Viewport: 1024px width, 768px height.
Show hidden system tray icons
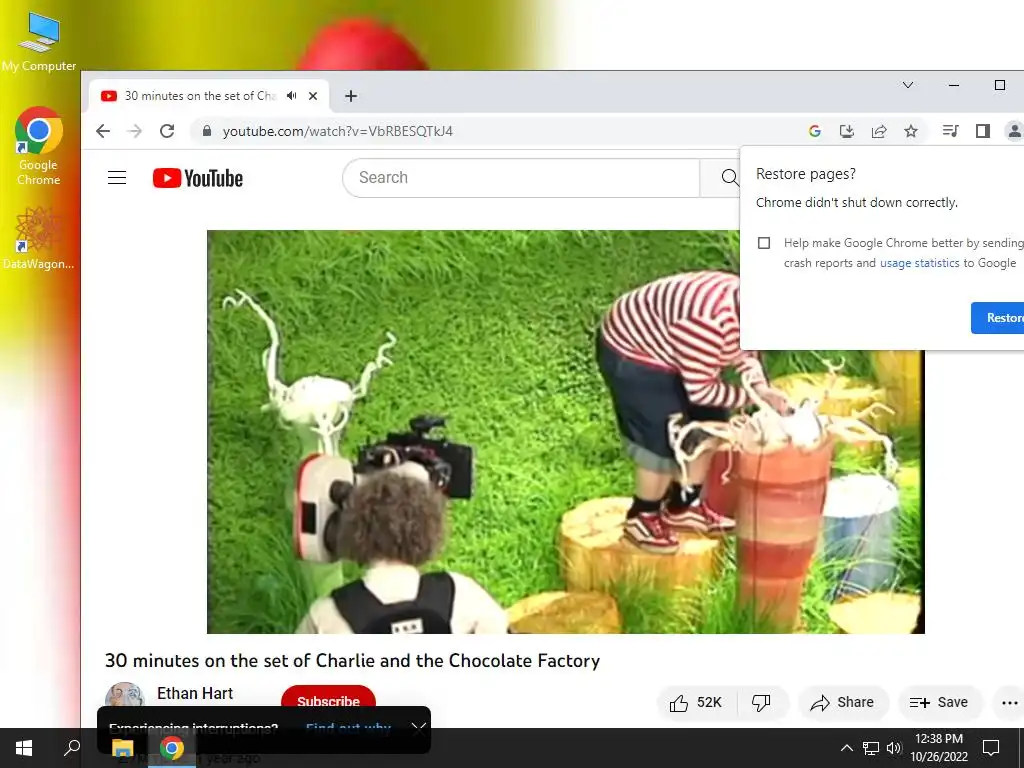(x=846, y=748)
